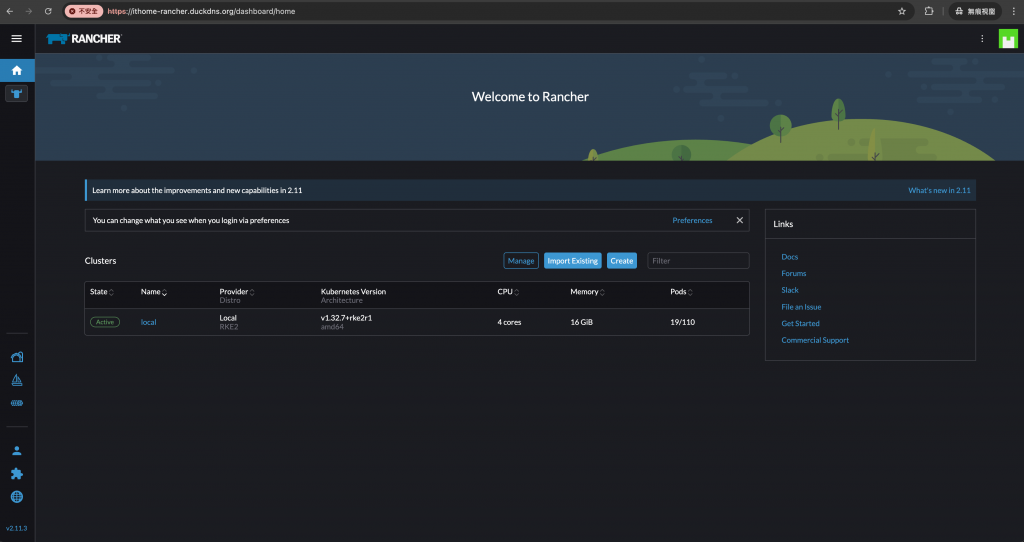The width and height of the screenshot is (1024, 542).
Task: Sort clusters by Name column
Action: pyautogui.click(x=154, y=292)
